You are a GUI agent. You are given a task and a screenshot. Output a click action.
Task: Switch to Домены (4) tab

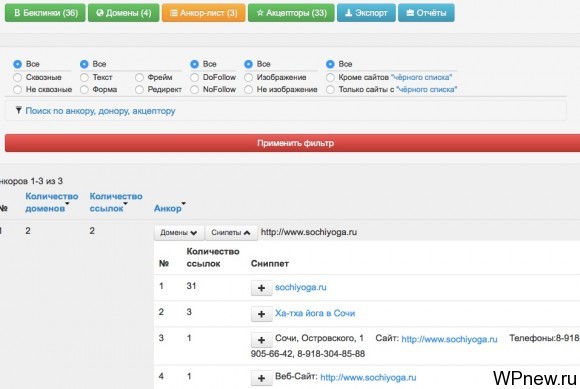tap(124, 13)
